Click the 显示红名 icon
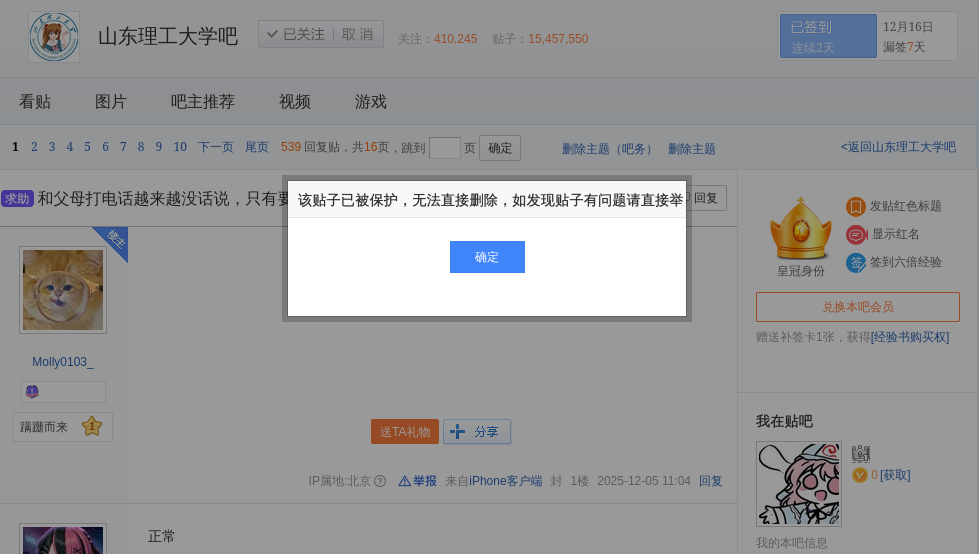The image size is (979, 554). [856, 234]
